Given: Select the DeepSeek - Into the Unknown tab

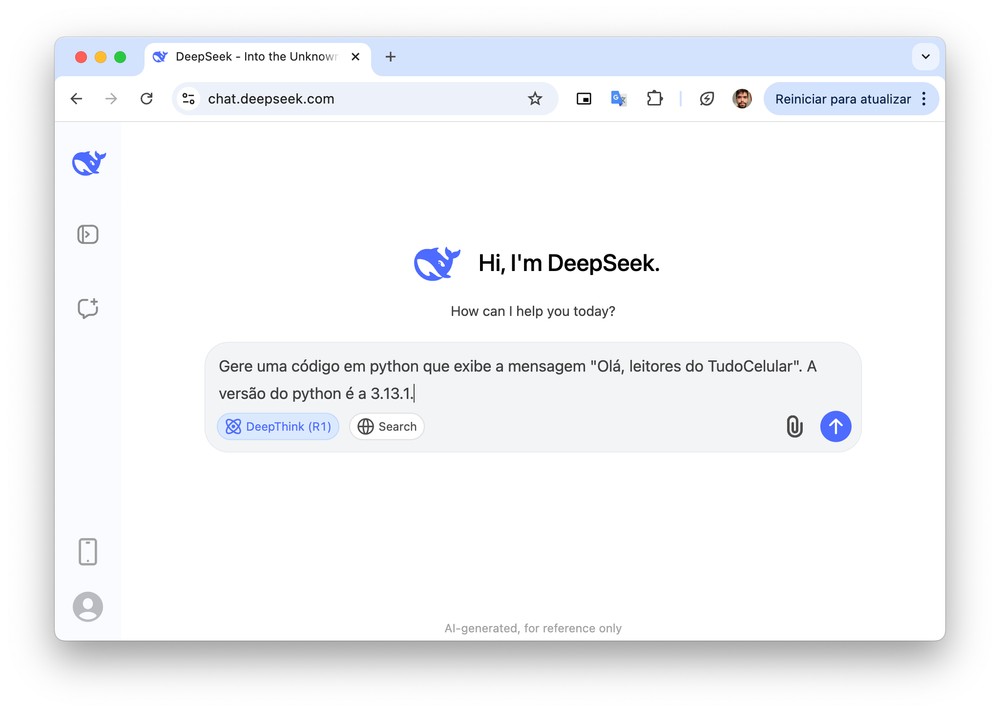Looking at the screenshot, I should coord(255,57).
